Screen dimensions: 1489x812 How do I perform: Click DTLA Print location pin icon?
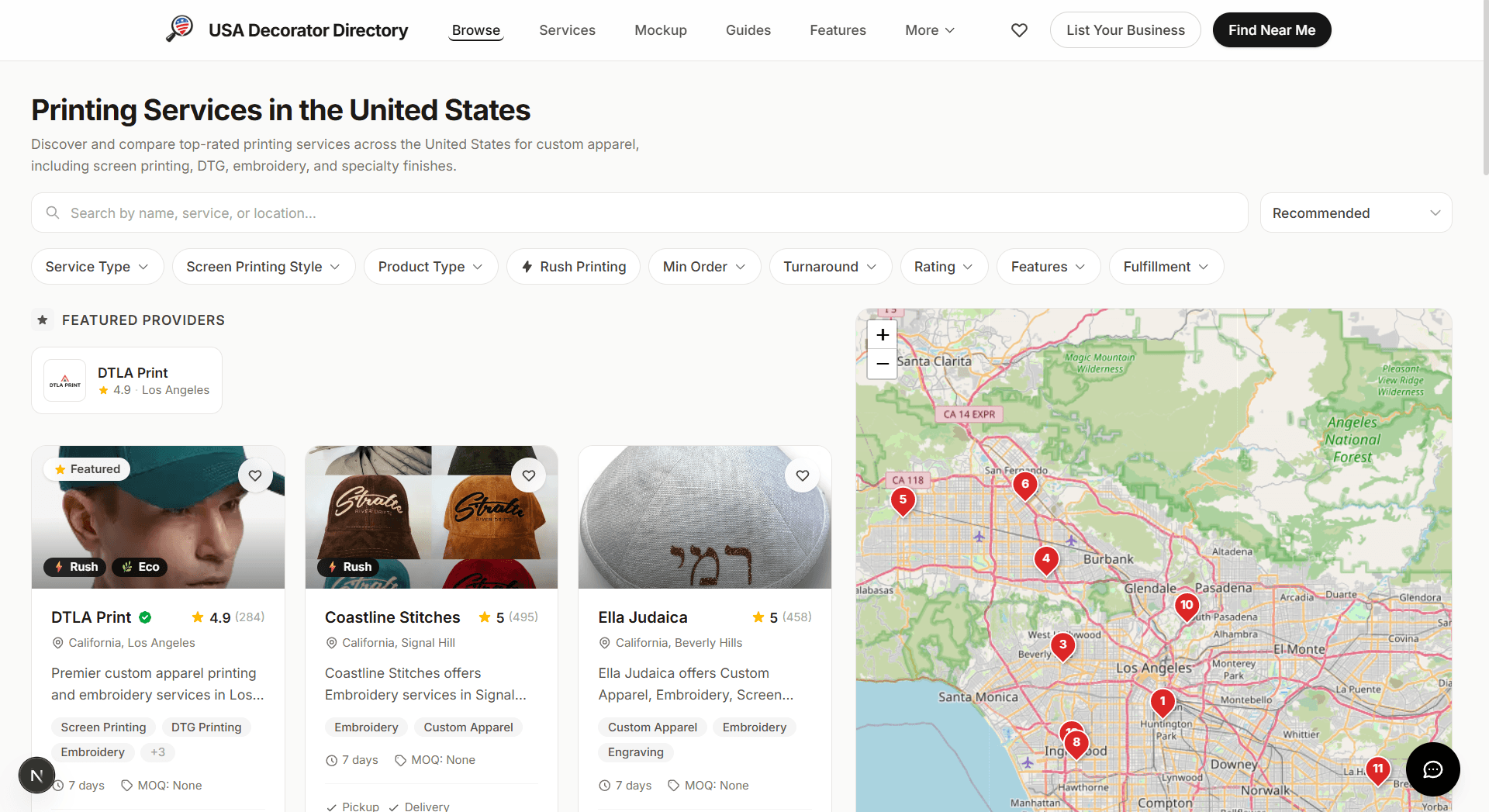point(57,643)
